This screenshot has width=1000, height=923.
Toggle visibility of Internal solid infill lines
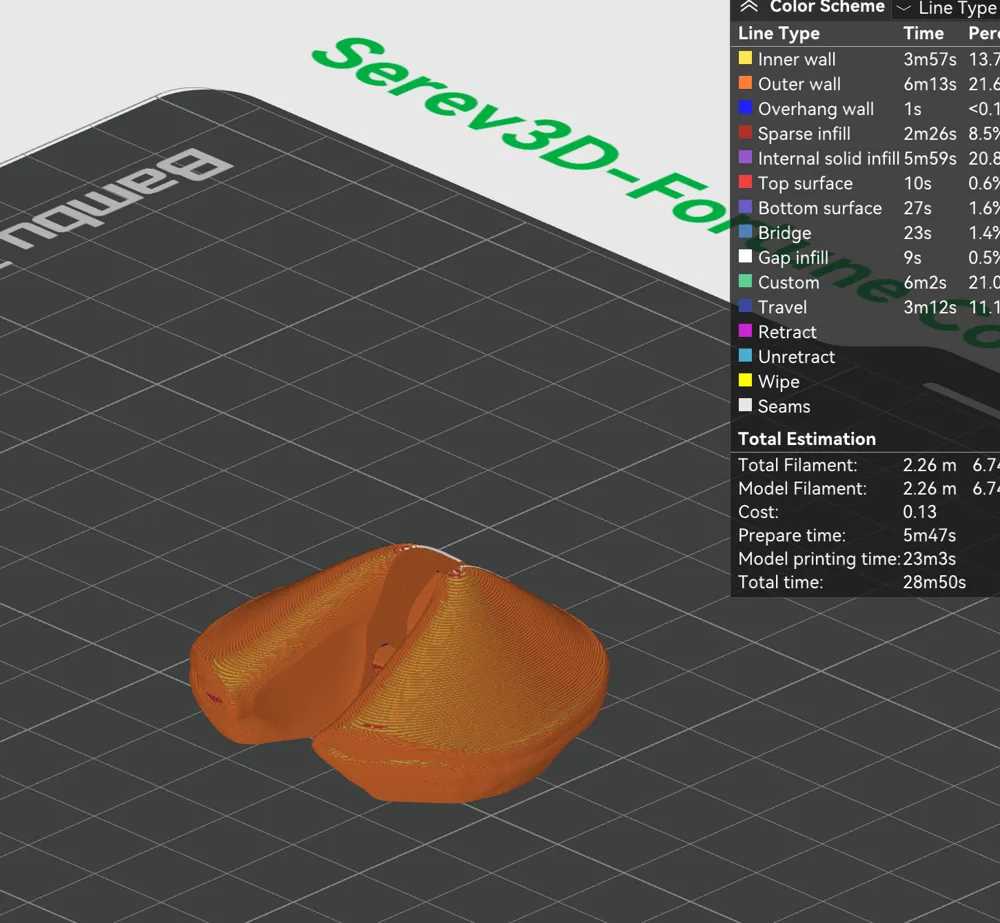point(828,158)
